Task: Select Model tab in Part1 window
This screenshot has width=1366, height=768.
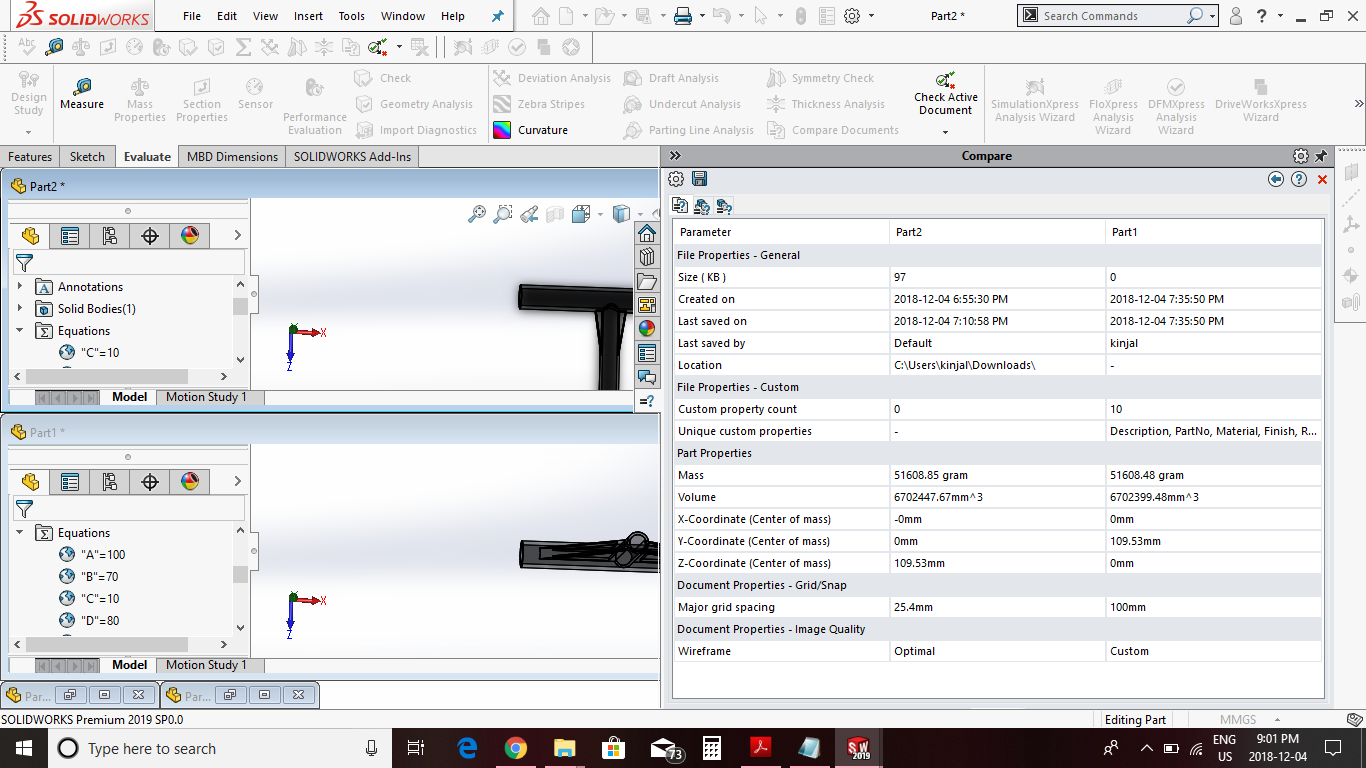Action: [x=129, y=665]
